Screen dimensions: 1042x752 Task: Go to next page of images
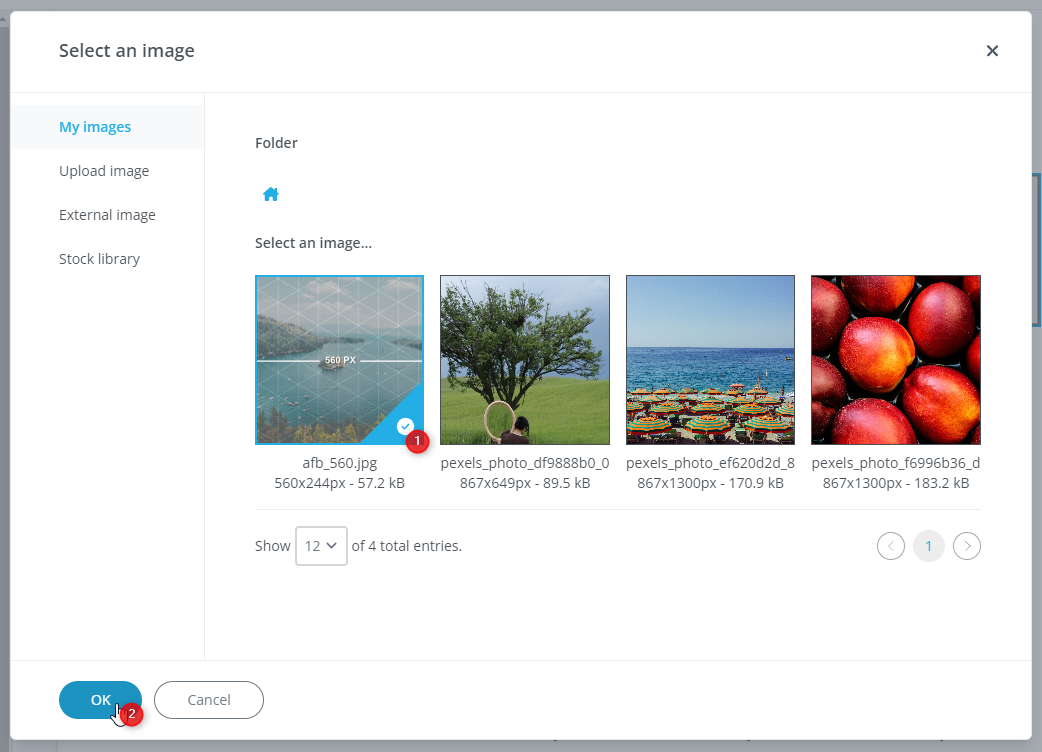point(966,546)
